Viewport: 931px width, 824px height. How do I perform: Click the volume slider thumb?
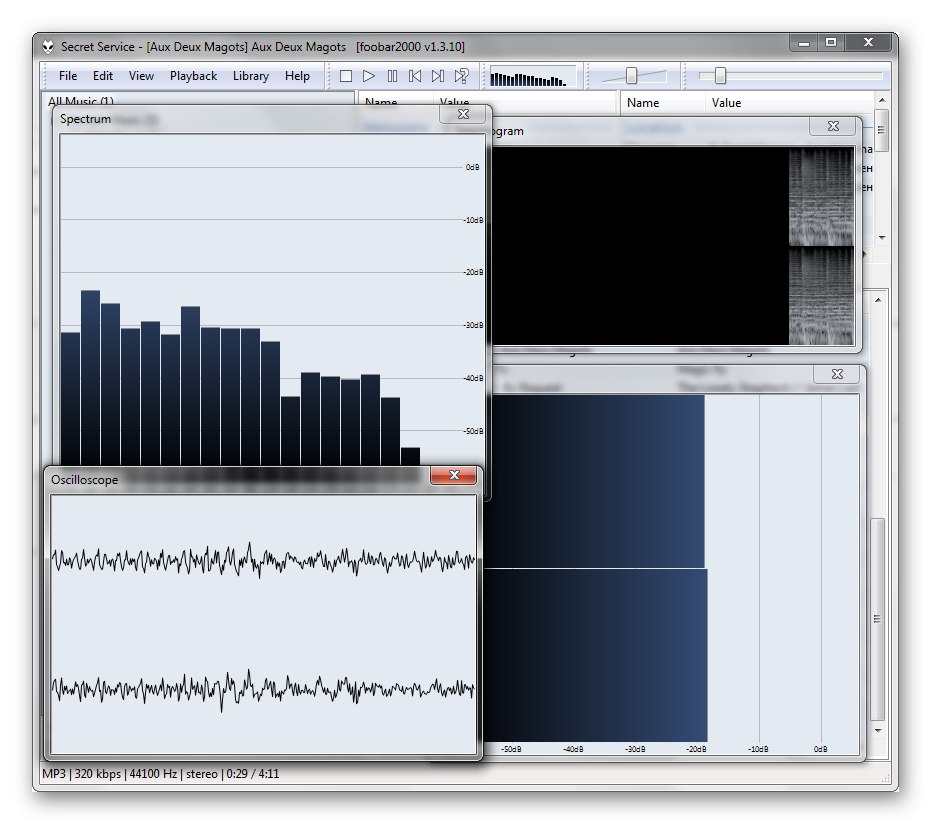point(631,75)
